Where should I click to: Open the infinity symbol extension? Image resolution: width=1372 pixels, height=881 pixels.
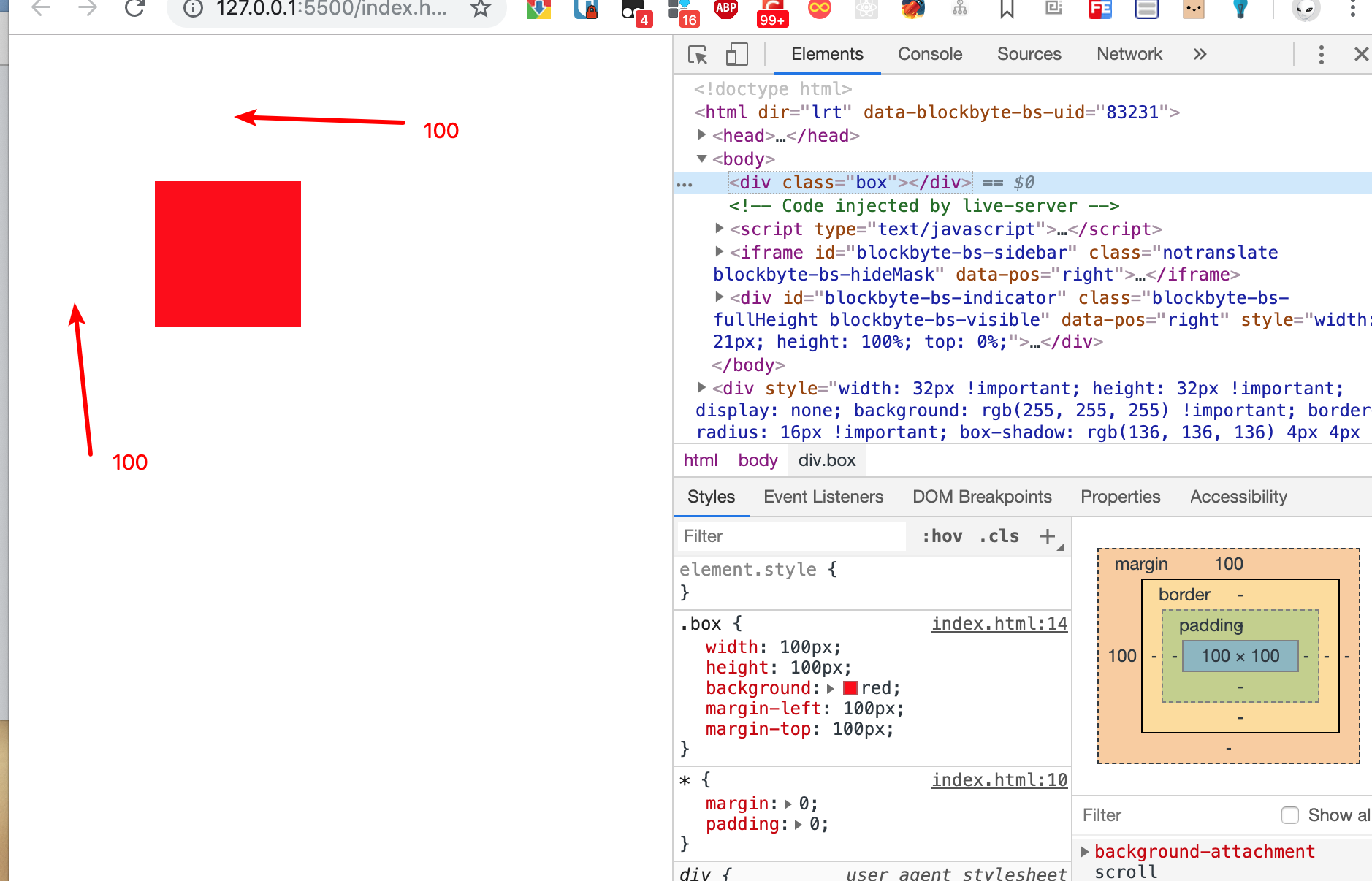(x=820, y=9)
